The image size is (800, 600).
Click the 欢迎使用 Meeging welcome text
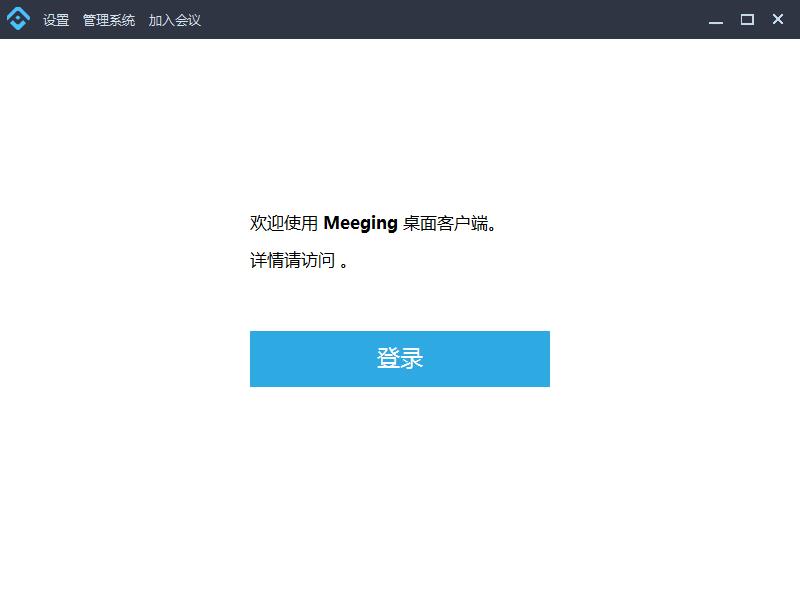375,222
